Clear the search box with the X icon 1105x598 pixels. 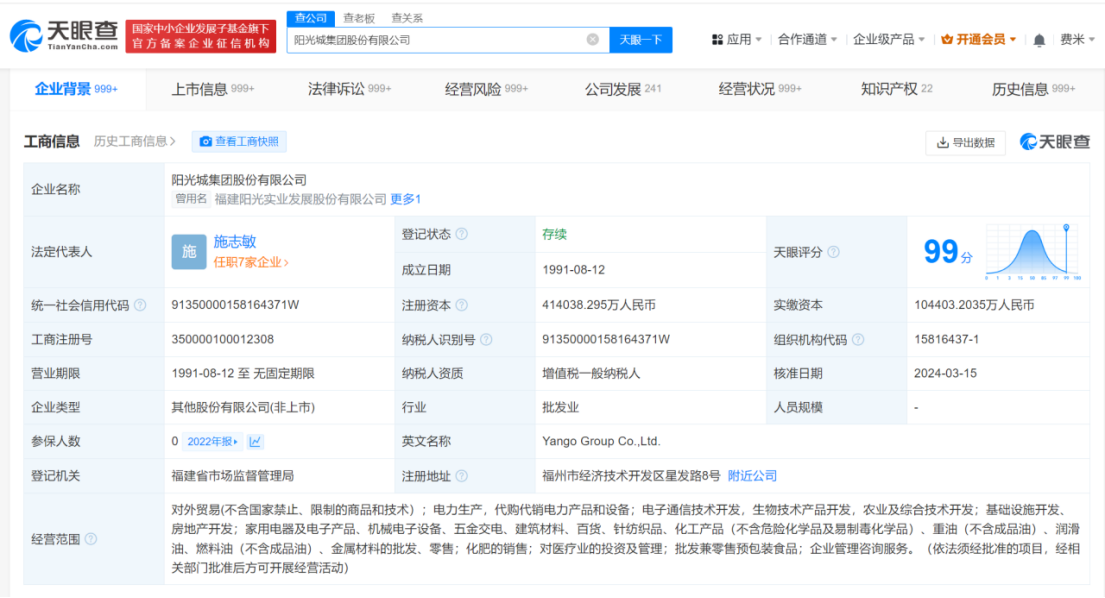(593, 39)
